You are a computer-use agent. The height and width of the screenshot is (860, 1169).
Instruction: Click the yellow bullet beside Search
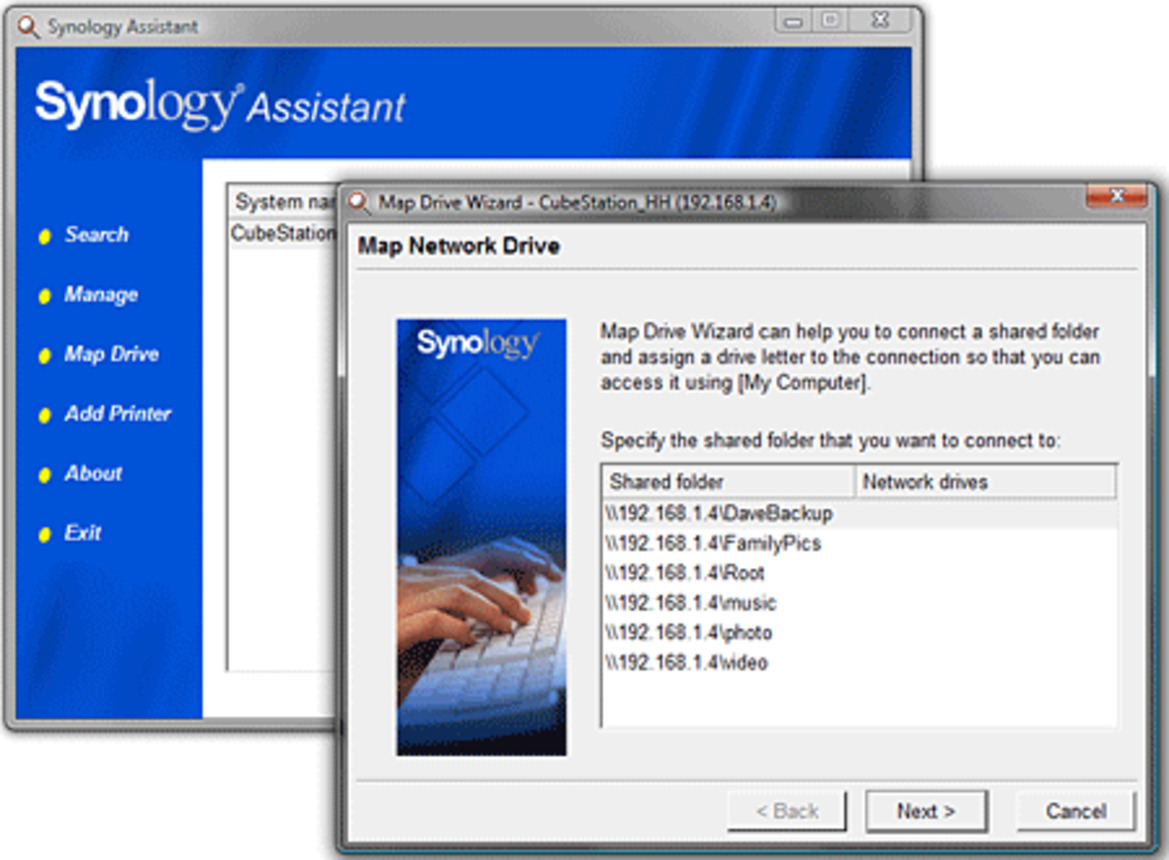pyautogui.click(x=45, y=237)
